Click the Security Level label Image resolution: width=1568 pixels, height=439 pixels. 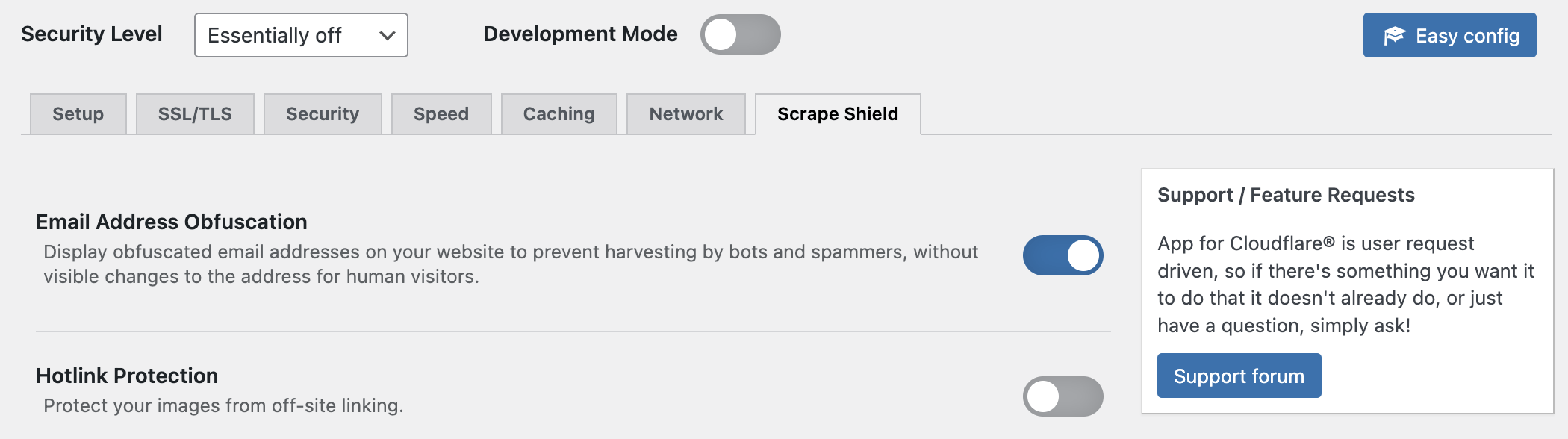(92, 34)
